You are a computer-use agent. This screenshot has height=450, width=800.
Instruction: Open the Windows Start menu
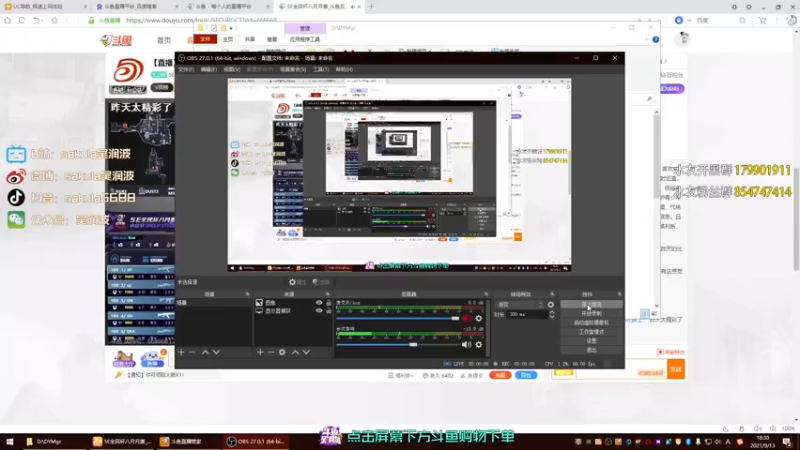[x=9, y=441]
